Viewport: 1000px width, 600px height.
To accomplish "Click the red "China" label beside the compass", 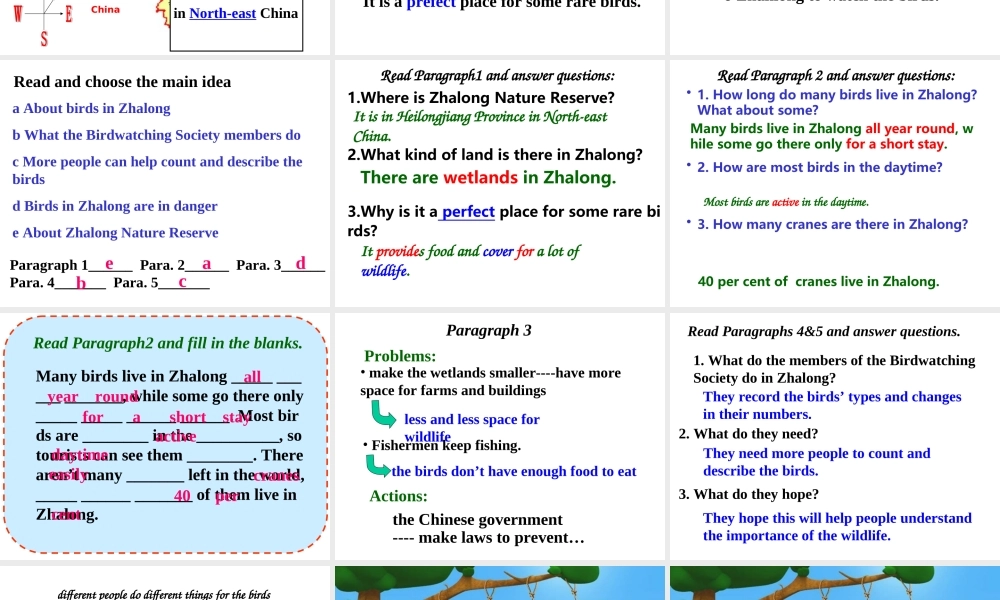I will point(105,10).
